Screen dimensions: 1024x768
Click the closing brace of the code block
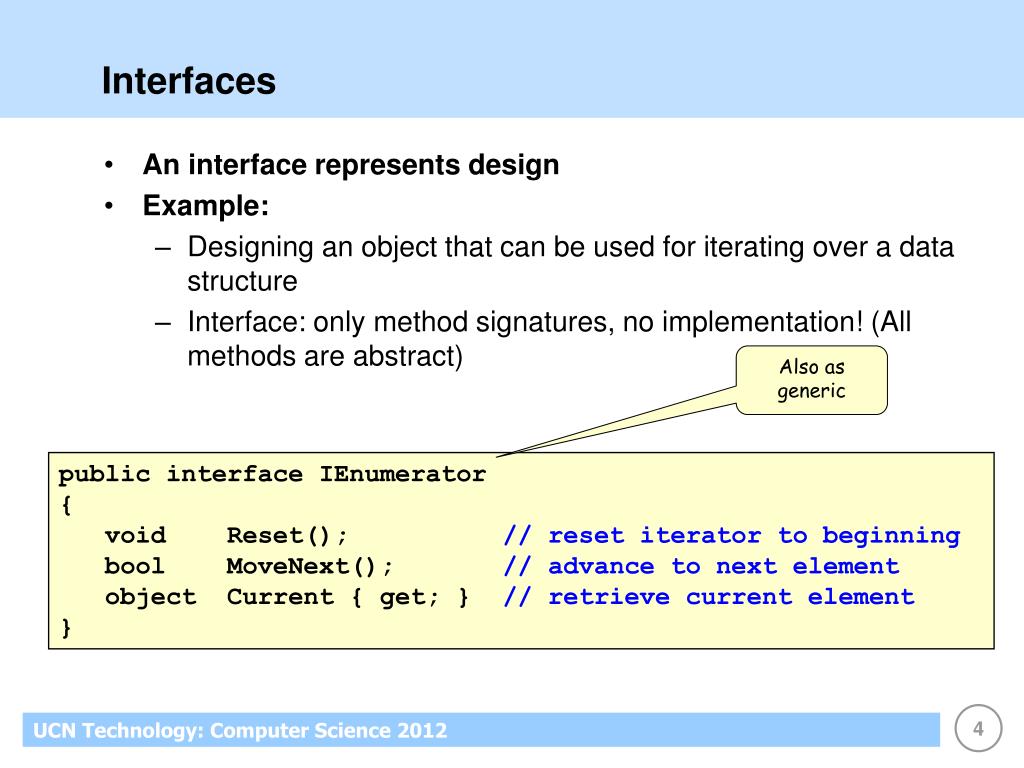(x=66, y=628)
